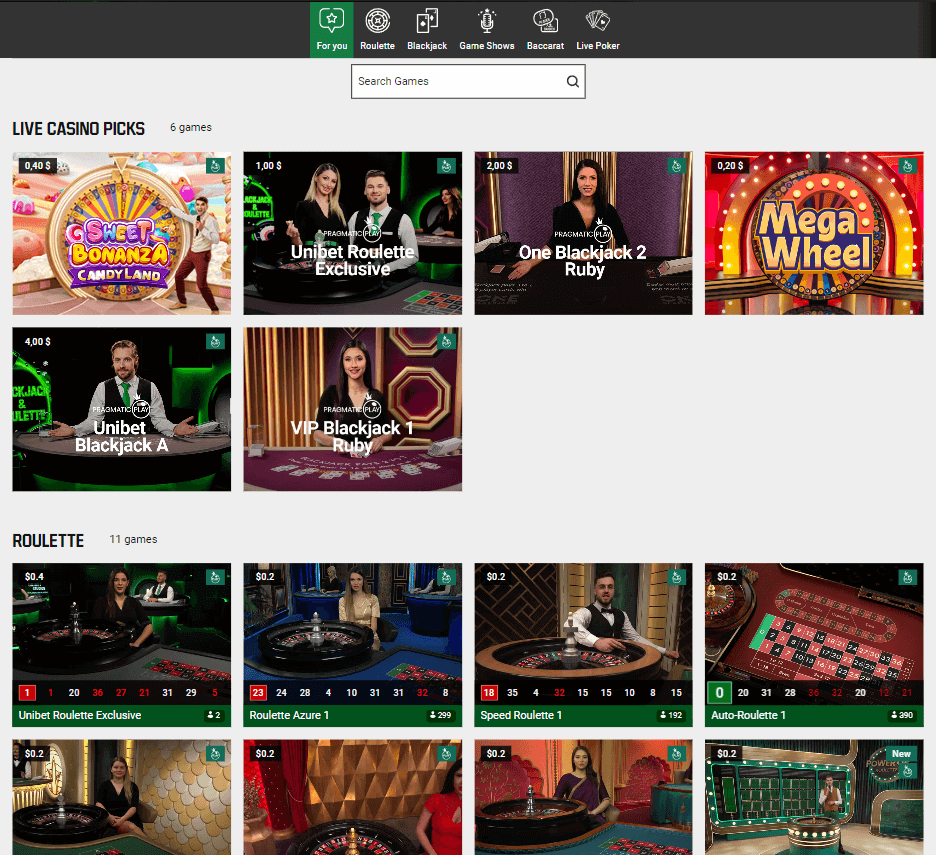Image resolution: width=936 pixels, height=855 pixels.
Task: Click the 192 players badge on Speed Roulette 1
Action: pos(672,715)
